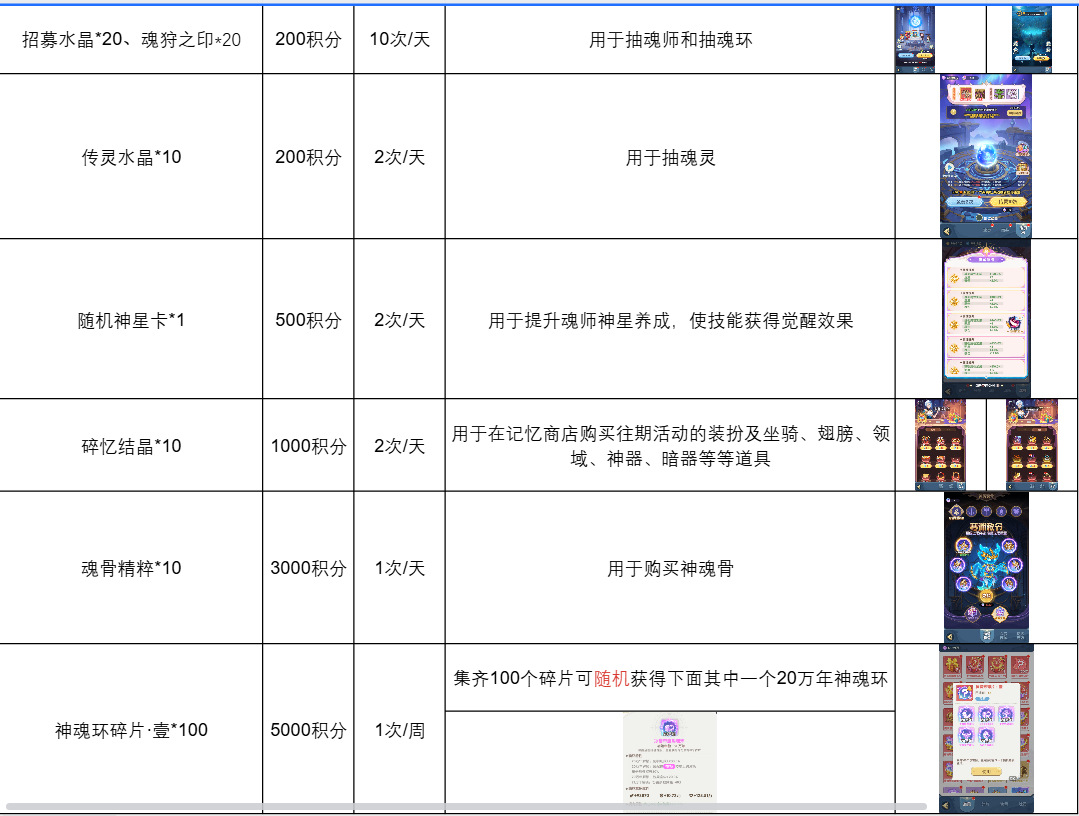Open the 随机神星卡 screenshot thumbnail
The height and width of the screenshot is (816, 1079).
point(986,319)
